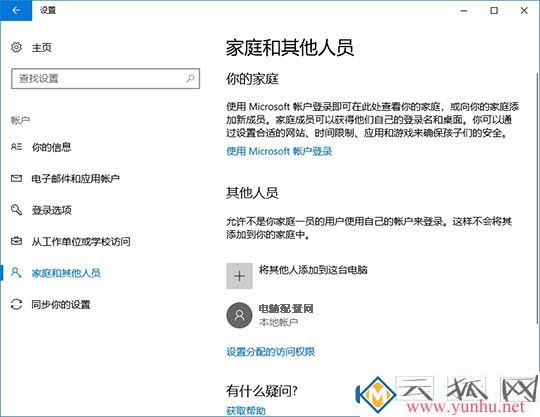Click the 家庭和其他人员 page title
Screen dimensions: 540x417
pos(290,48)
